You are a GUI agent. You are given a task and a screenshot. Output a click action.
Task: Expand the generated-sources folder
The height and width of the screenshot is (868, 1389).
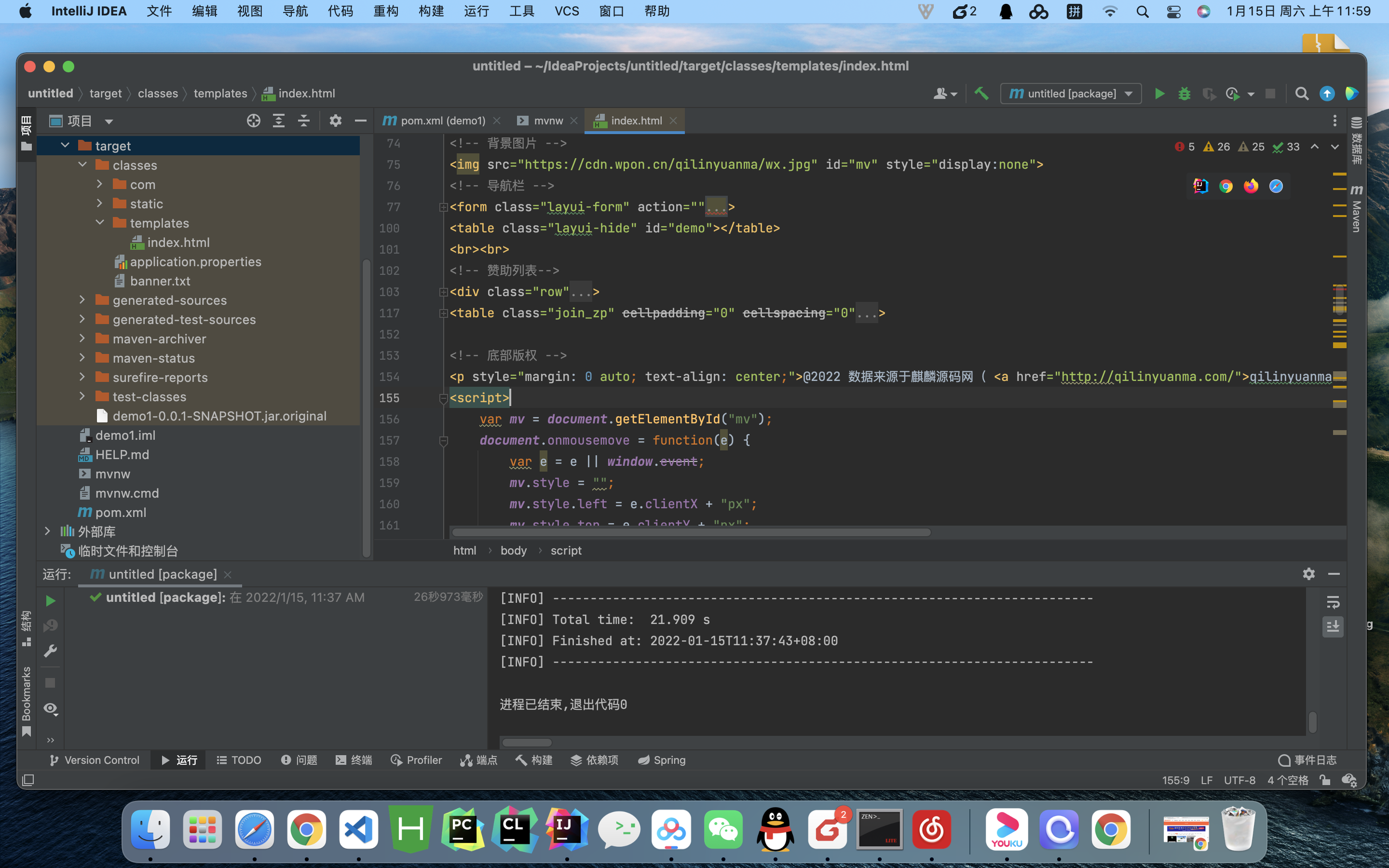click(82, 299)
